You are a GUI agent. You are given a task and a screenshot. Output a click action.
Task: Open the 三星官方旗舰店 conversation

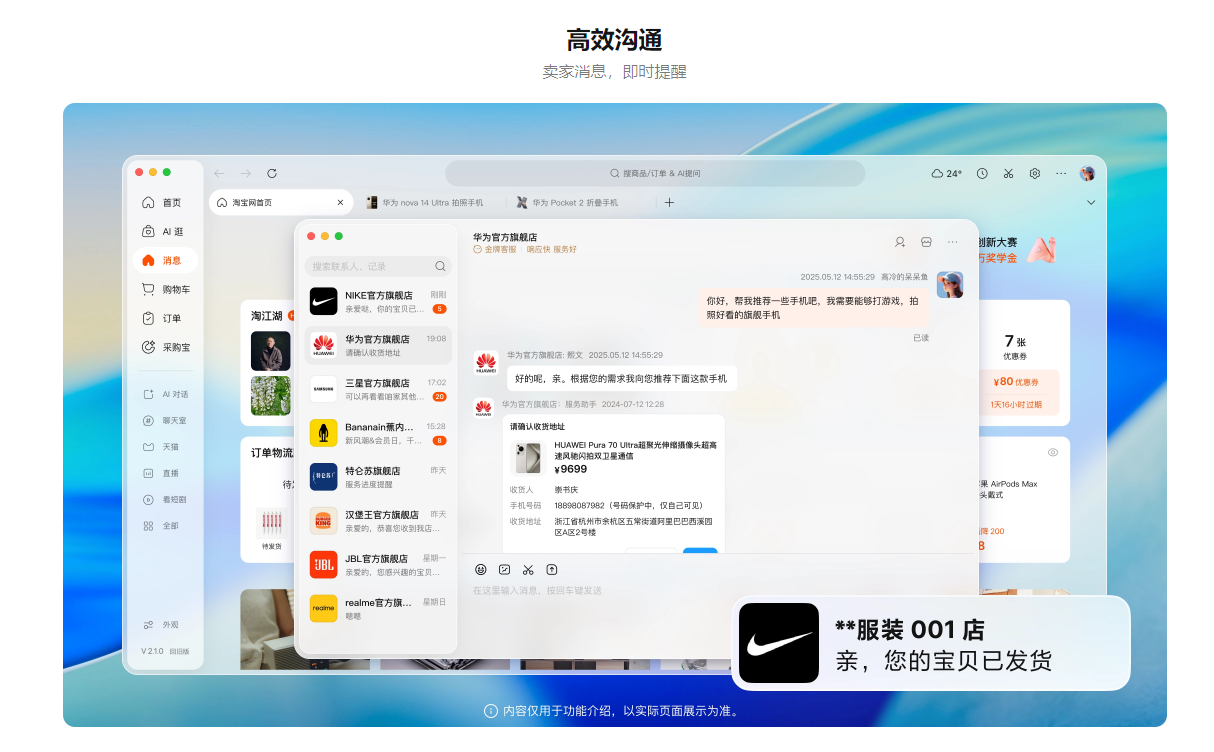378,389
